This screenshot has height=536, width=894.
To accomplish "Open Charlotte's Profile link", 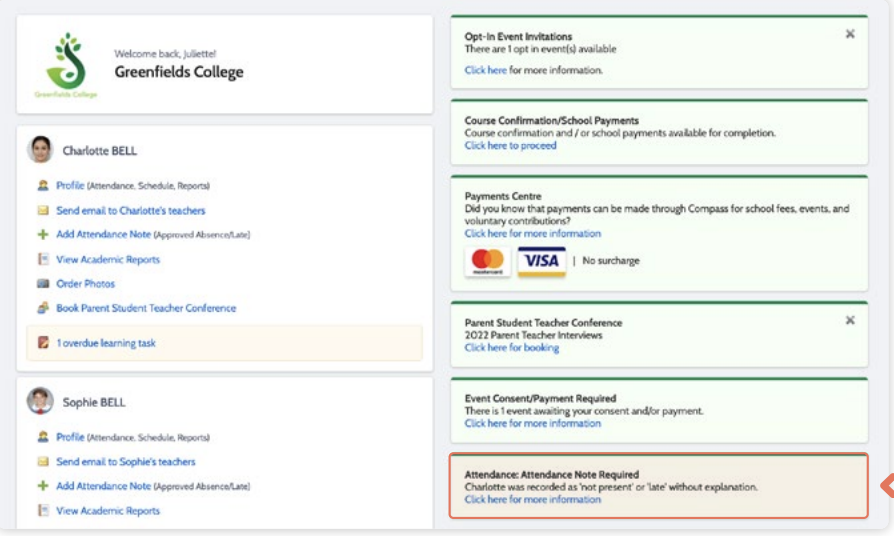I will [70, 185].
